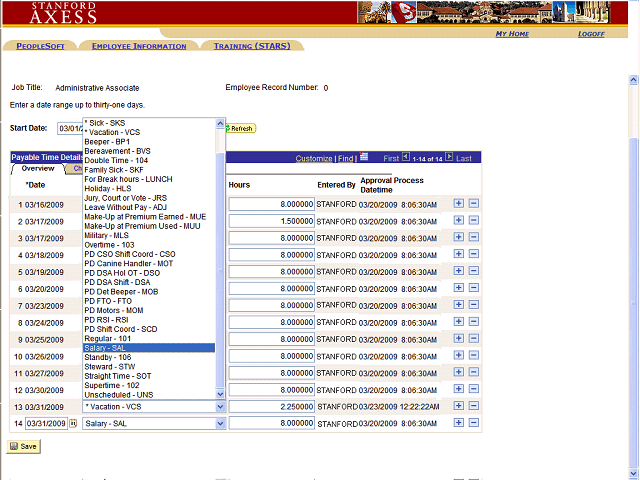Go to next rows with right arrow icon
The width and height of the screenshot is (640, 480).
click(x=449, y=158)
